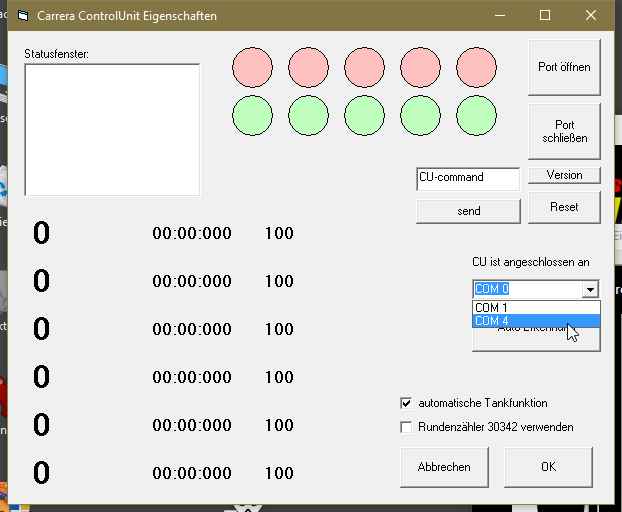Send the CU command
Screen dimensions: 622x512
468,211
